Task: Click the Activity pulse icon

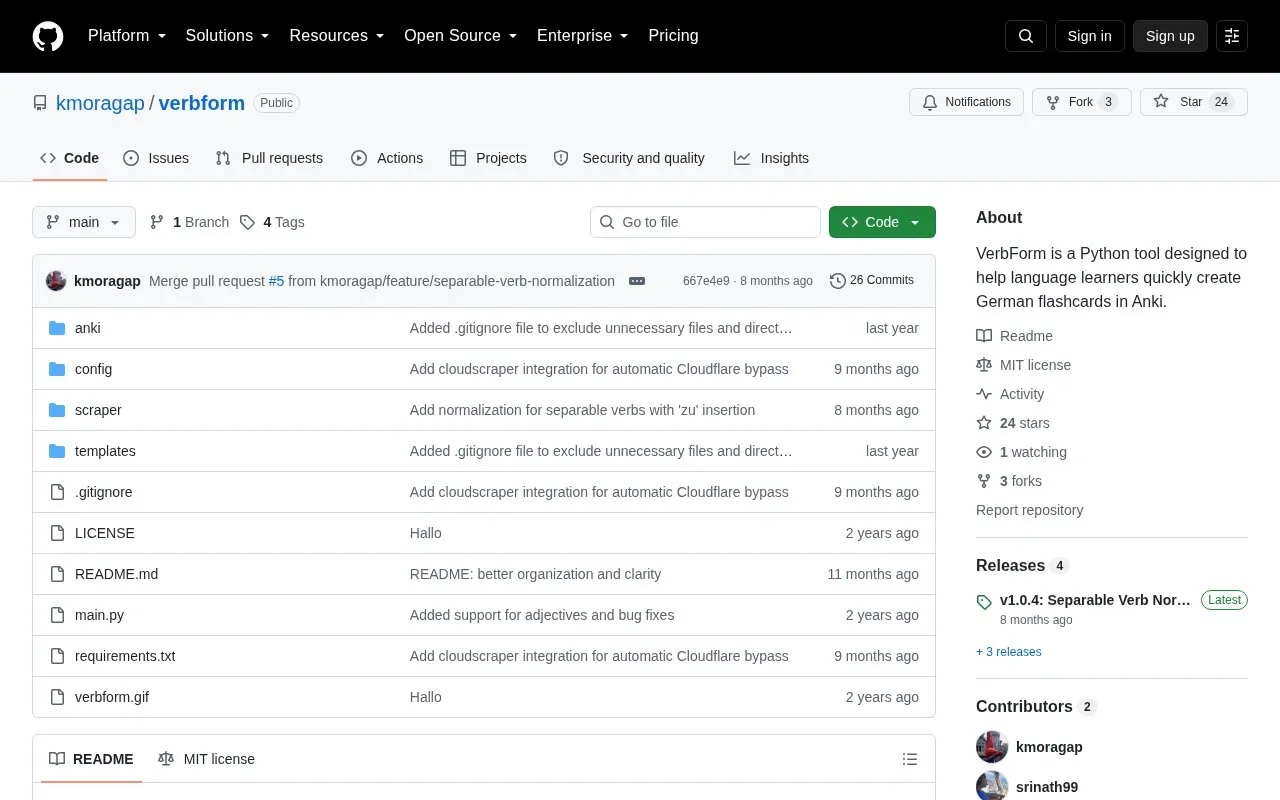Action: tap(984, 394)
